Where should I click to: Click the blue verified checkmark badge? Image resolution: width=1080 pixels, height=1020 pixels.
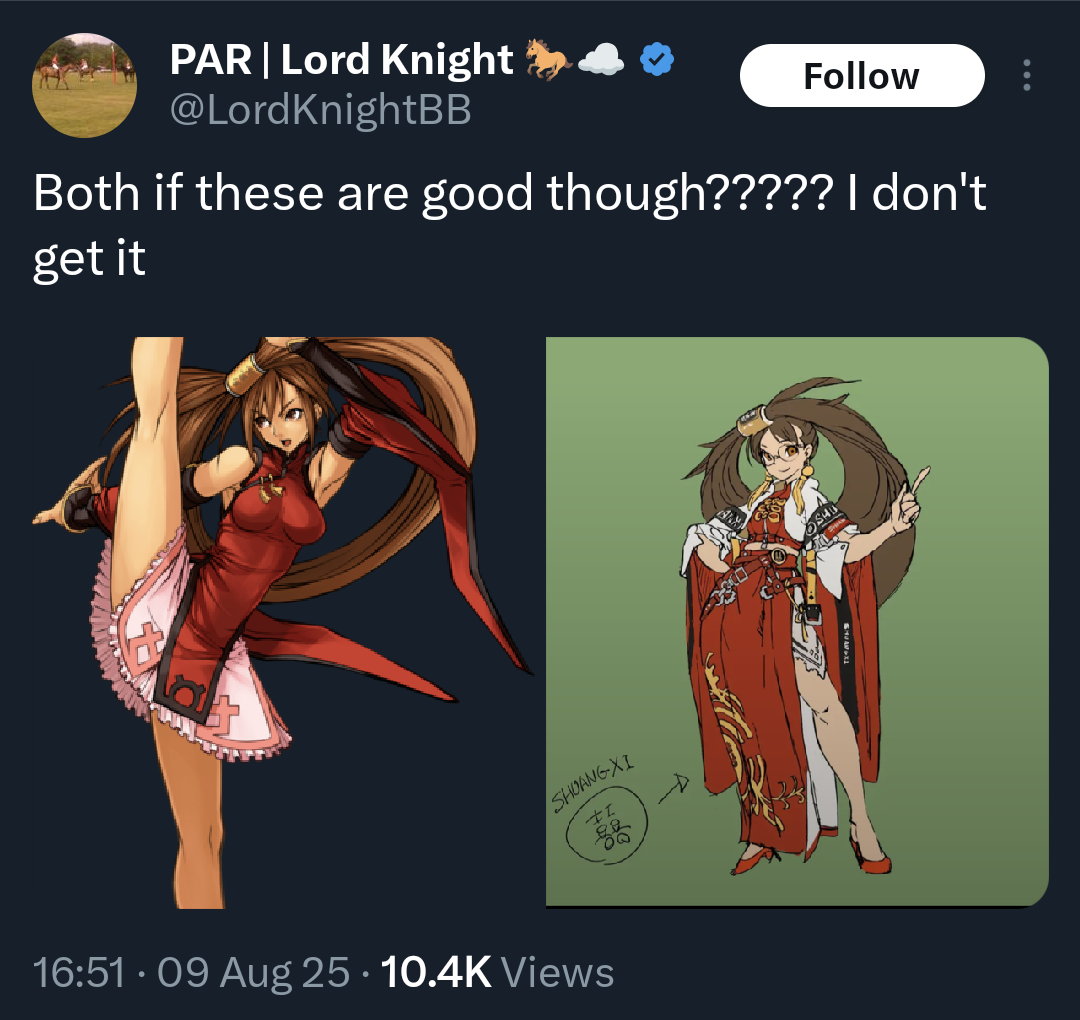(x=656, y=59)
